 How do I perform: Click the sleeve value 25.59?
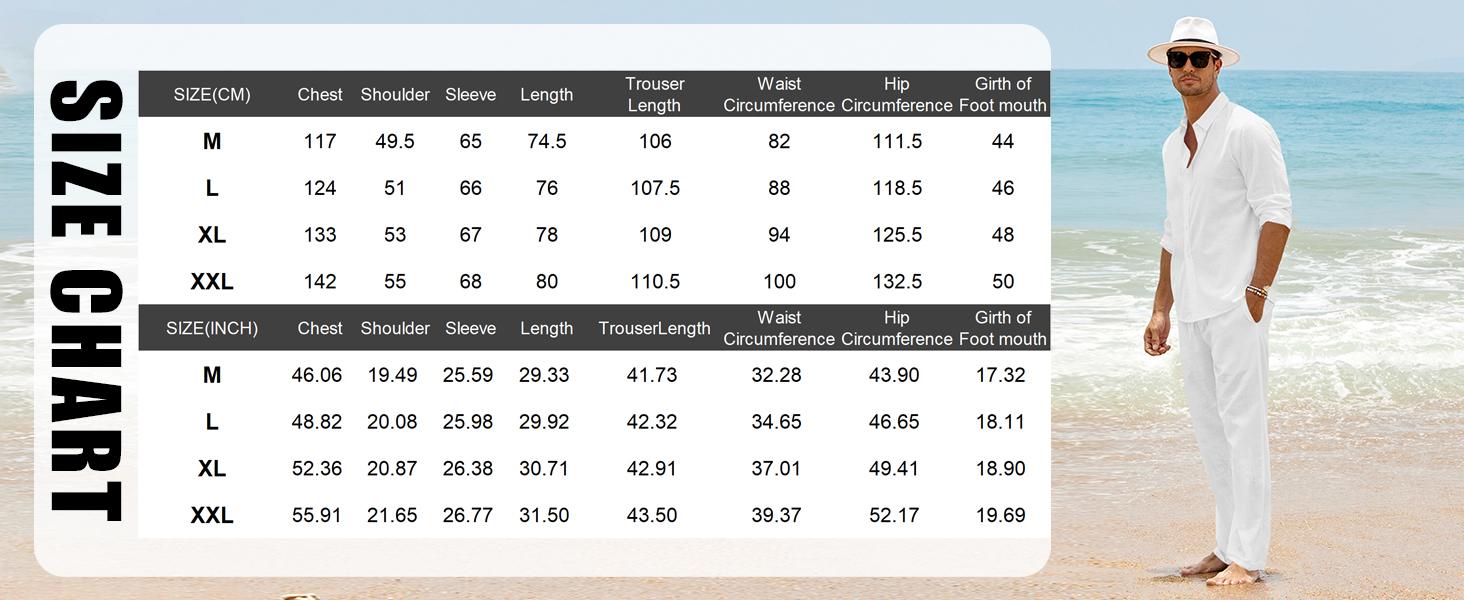click(x=468, y=375)
